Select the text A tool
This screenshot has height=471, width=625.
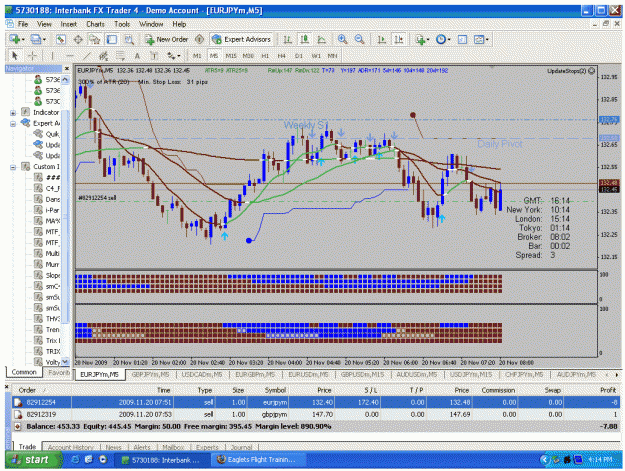(x=137, y=55)
